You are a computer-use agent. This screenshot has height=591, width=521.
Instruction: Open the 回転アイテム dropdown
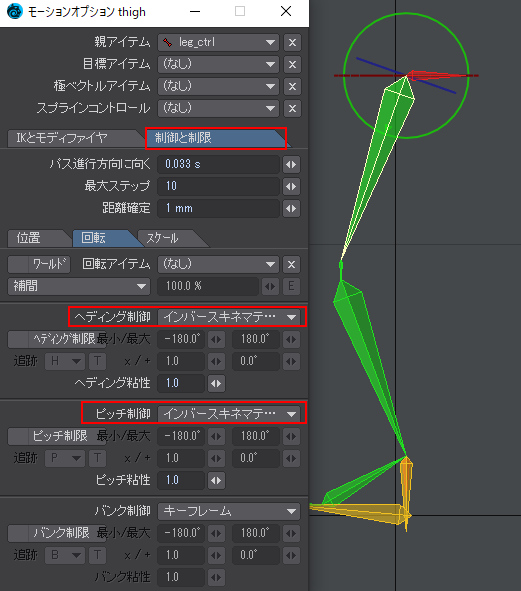218,264
